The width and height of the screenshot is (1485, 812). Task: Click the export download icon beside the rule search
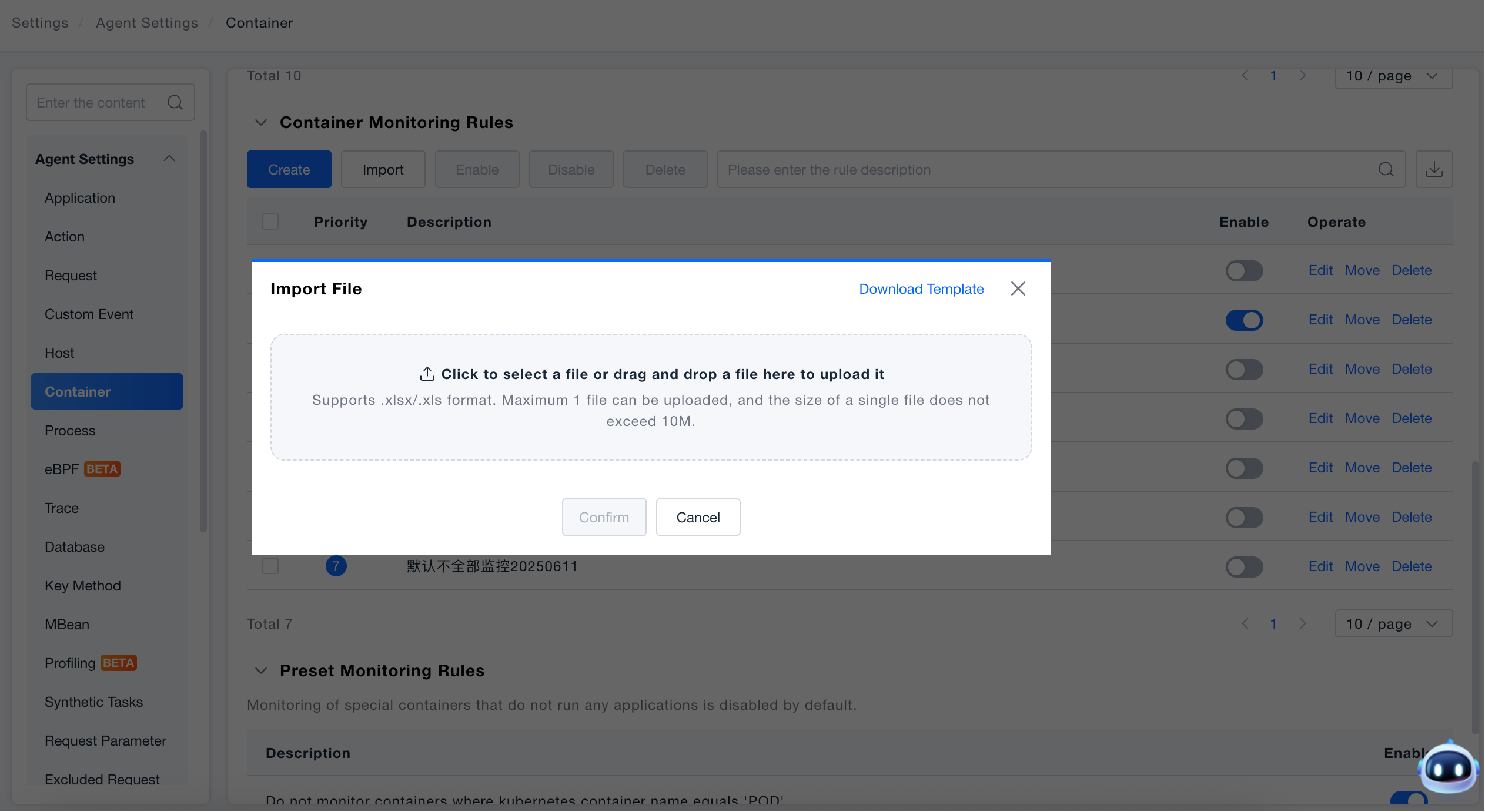[1434, 169]
